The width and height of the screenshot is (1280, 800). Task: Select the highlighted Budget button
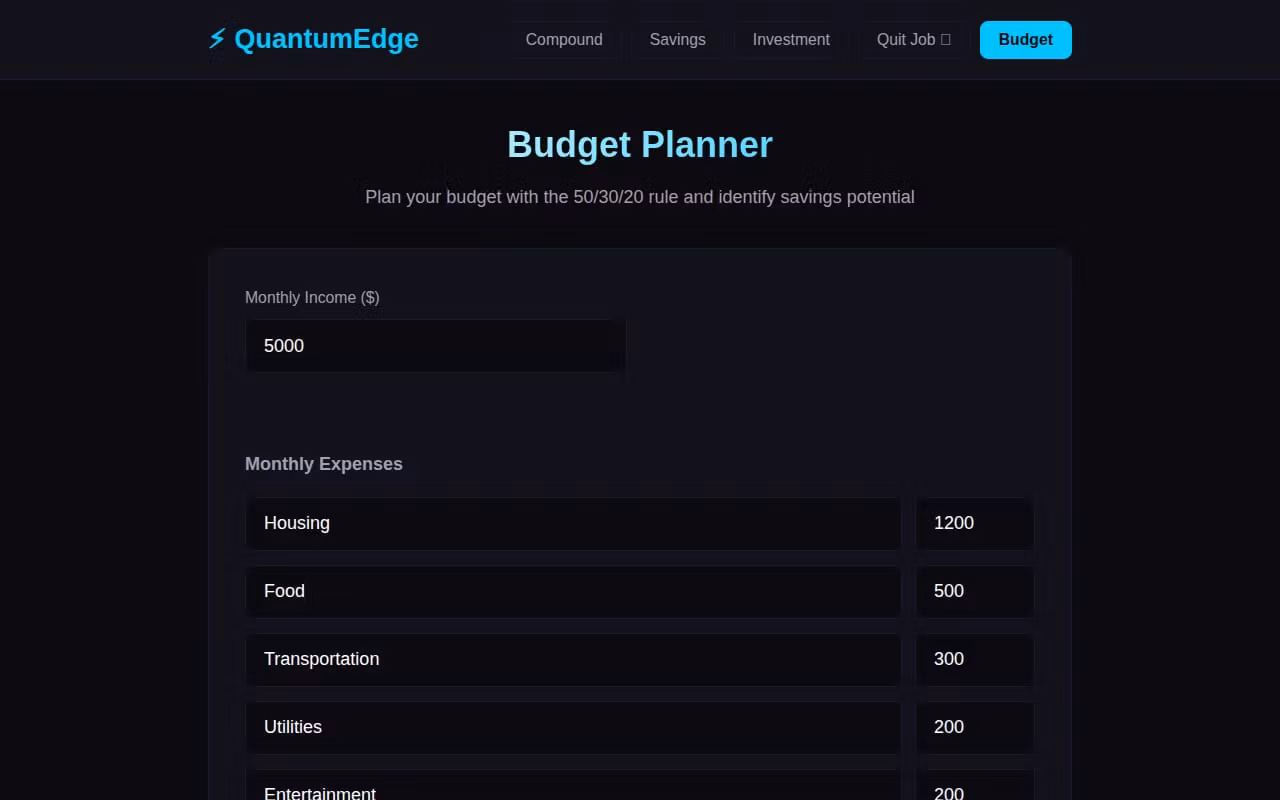coord(1025,40)
